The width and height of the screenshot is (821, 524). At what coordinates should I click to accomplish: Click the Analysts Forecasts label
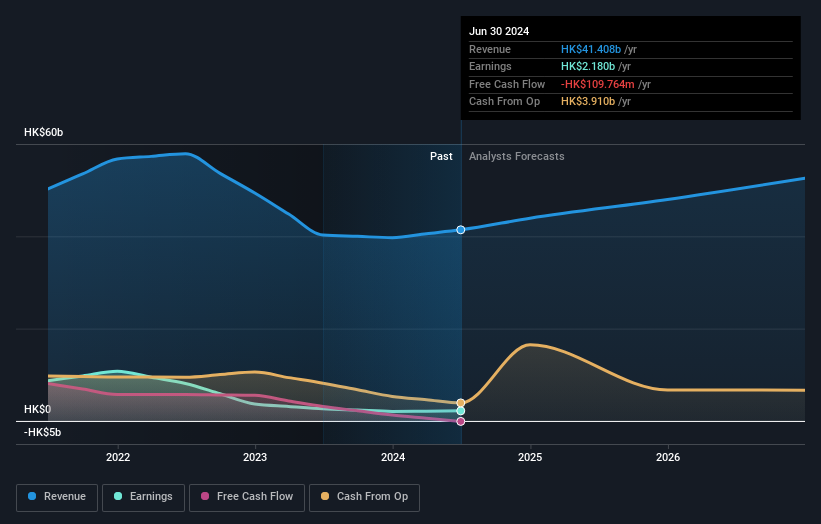517,156
